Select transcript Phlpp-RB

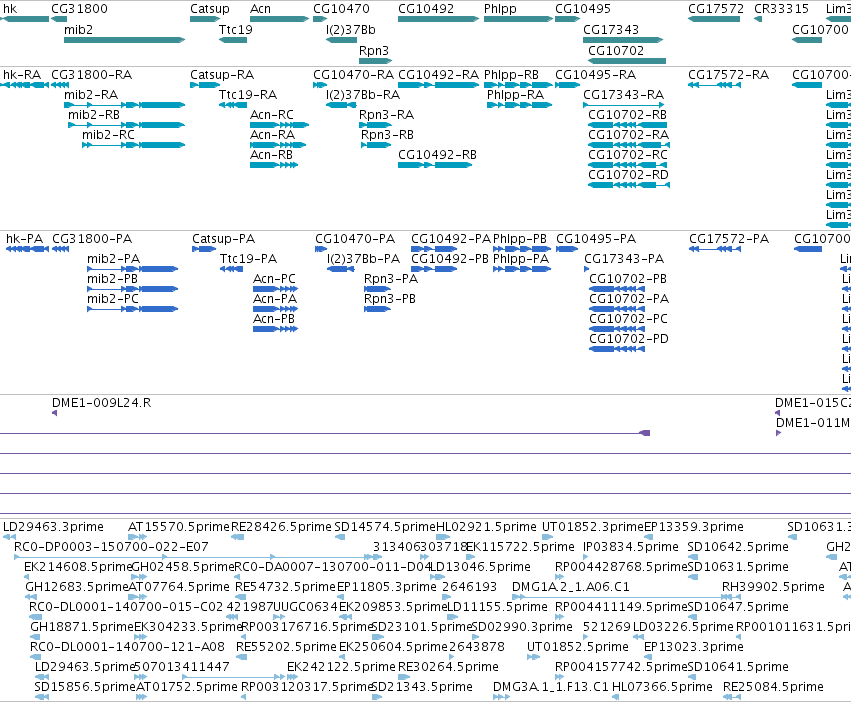coord(518,85)
